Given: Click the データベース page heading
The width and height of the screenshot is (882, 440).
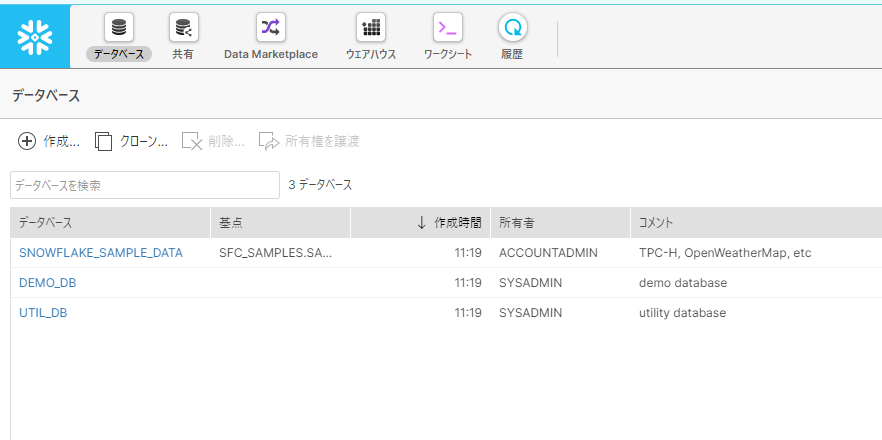Looking at the screenshot, I should pyautogui.click(x=46, y=96).
